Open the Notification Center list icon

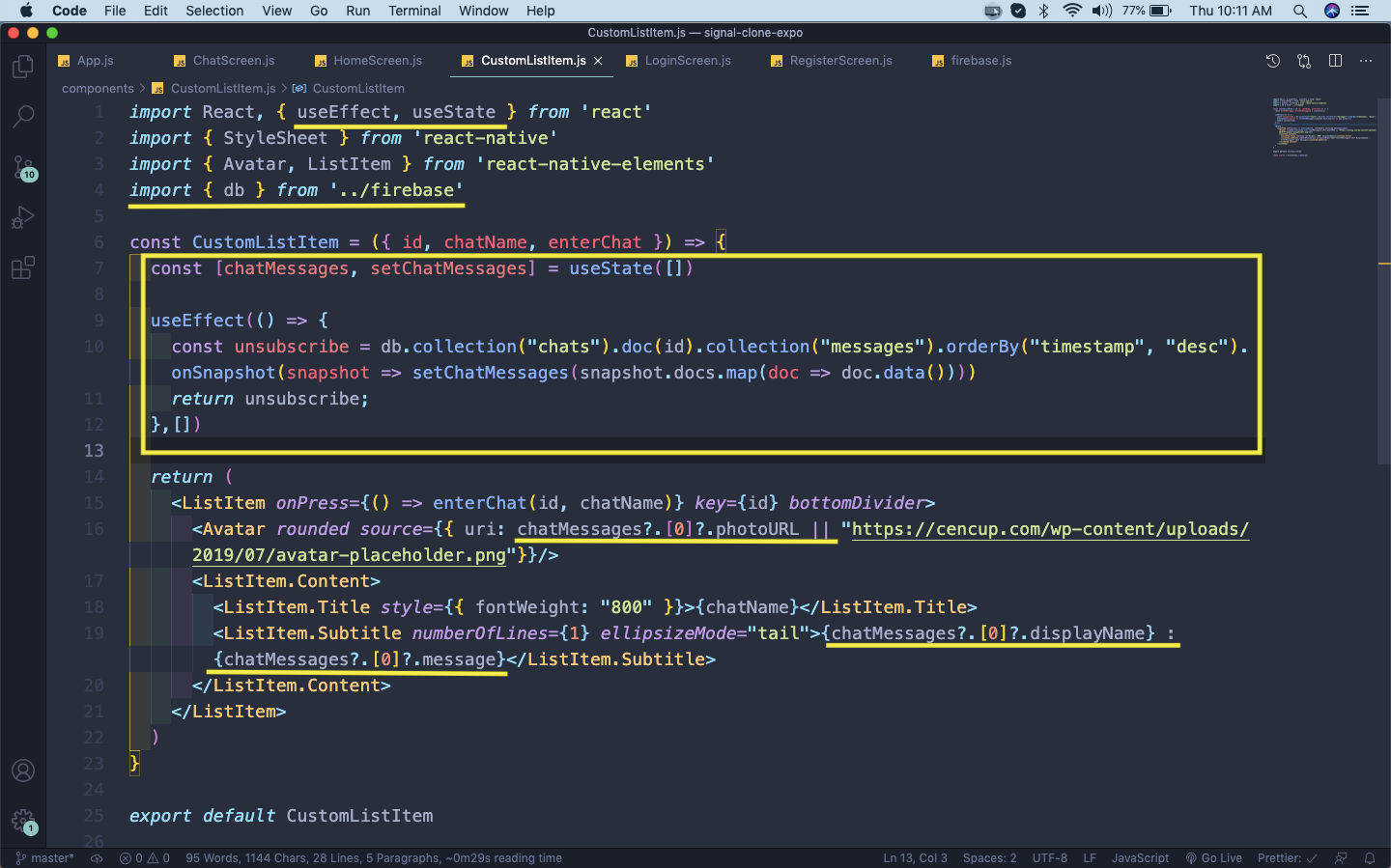tap(1360, 11)
